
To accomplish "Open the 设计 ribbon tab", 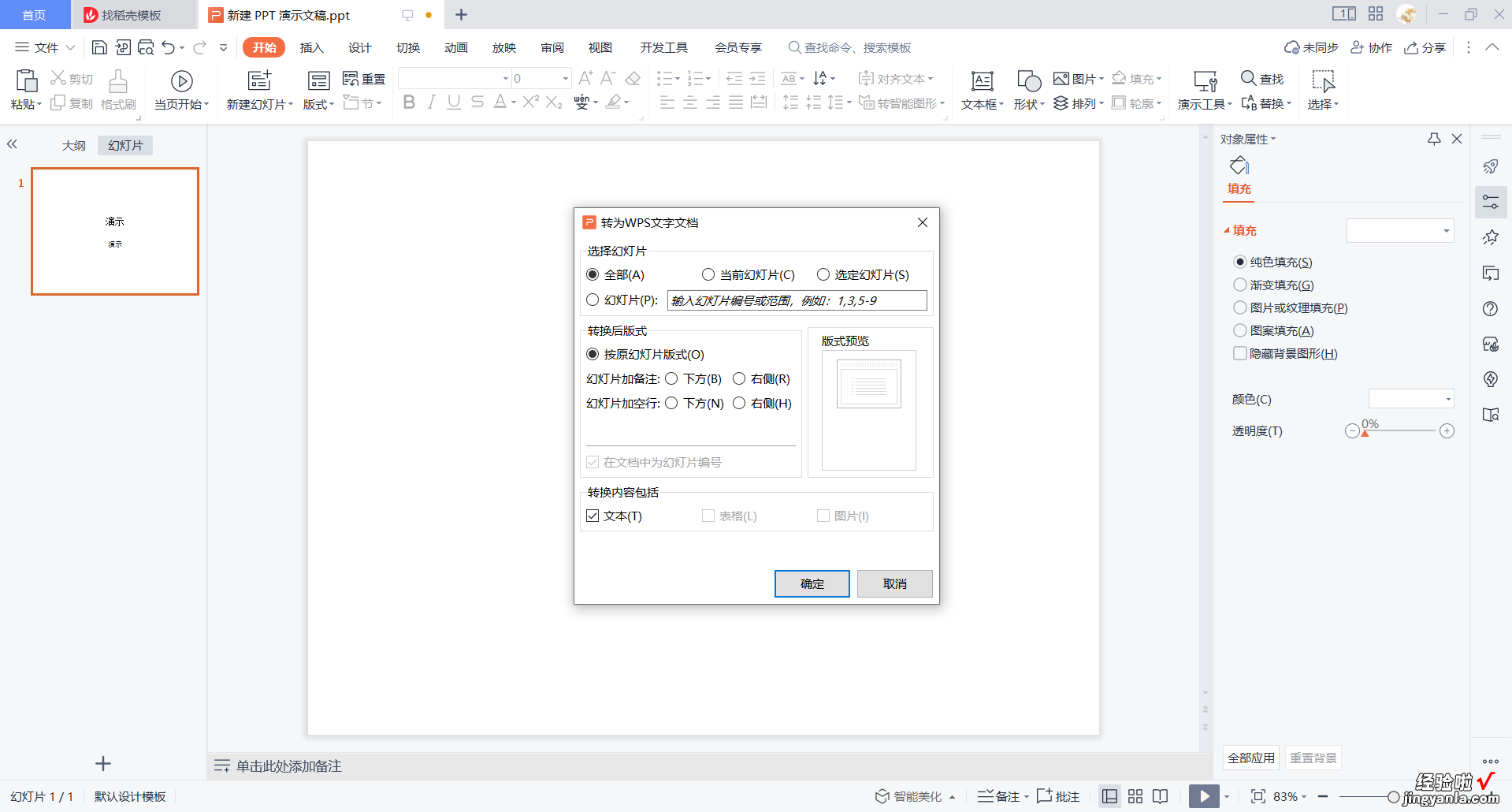I will [x=360, y=47].
